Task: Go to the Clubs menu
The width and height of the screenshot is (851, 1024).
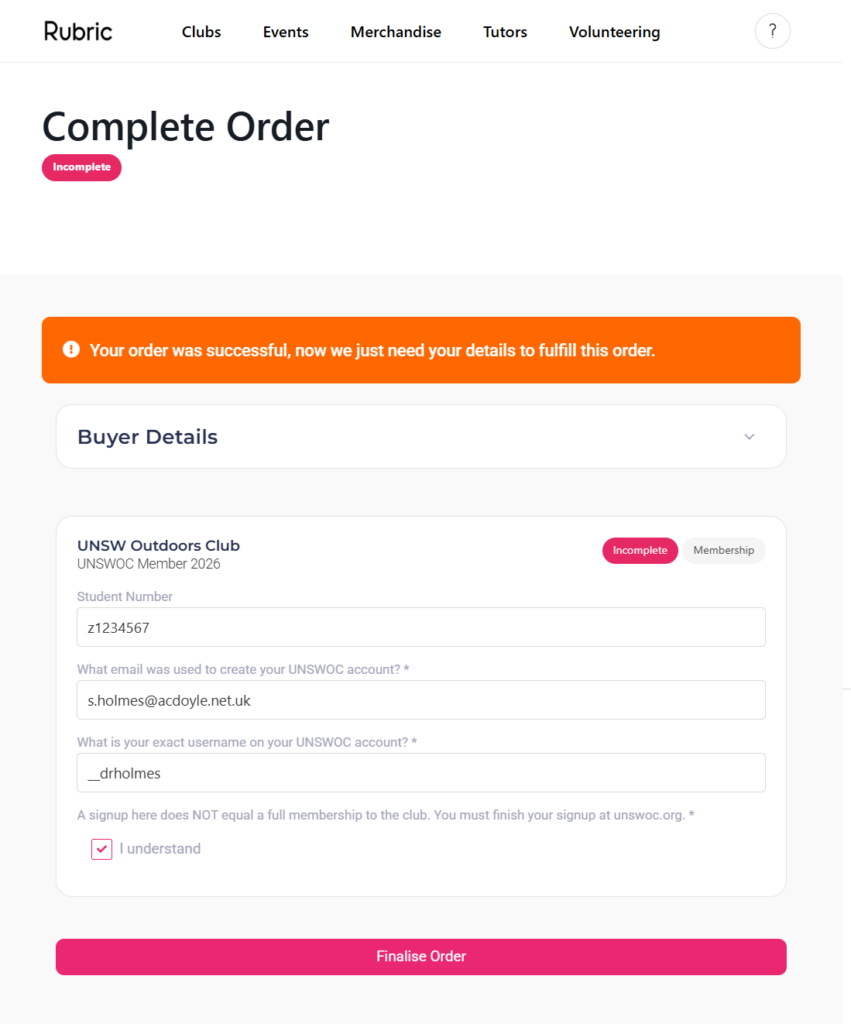Action: click(201, 32)
